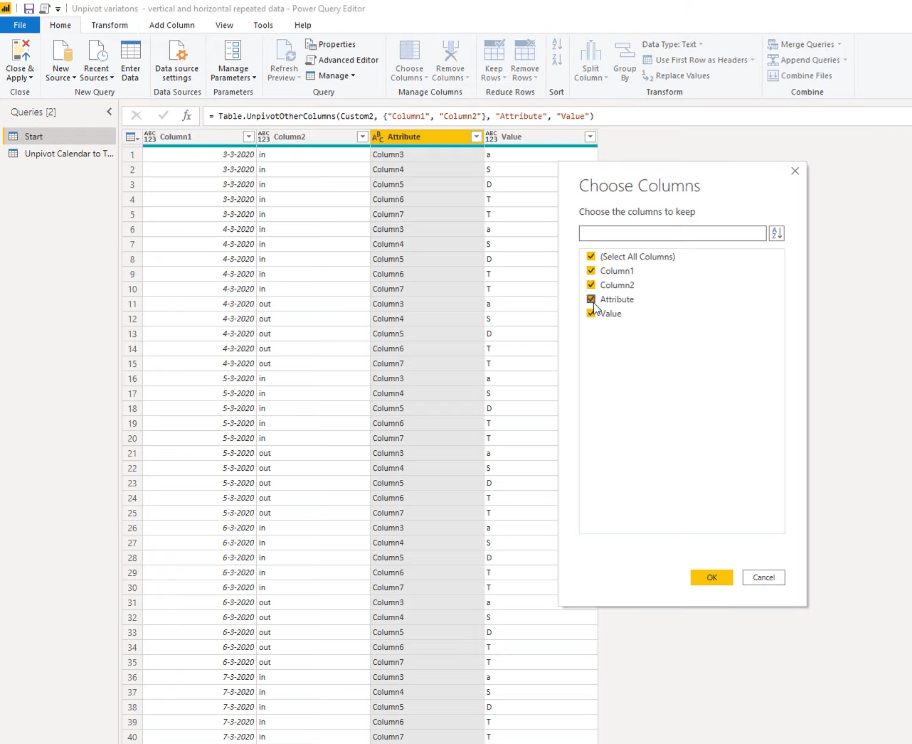Uncheck the Column1 checkbox
Image resolution: width=912 pixels, height=744 pixels.
click(591, 270)
